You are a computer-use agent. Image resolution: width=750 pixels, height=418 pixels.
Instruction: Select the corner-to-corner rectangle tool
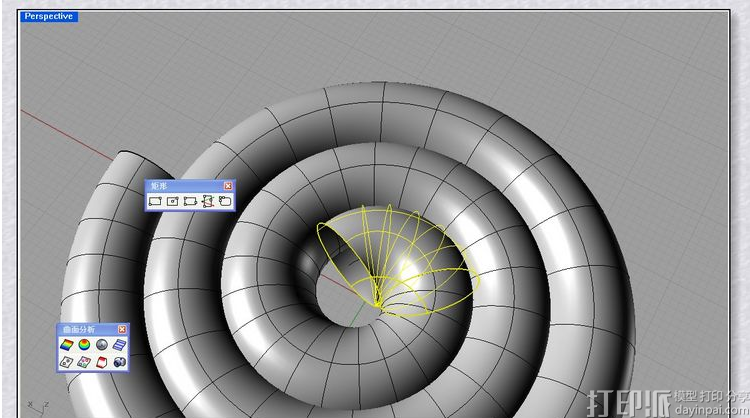(x=155, y=201)
